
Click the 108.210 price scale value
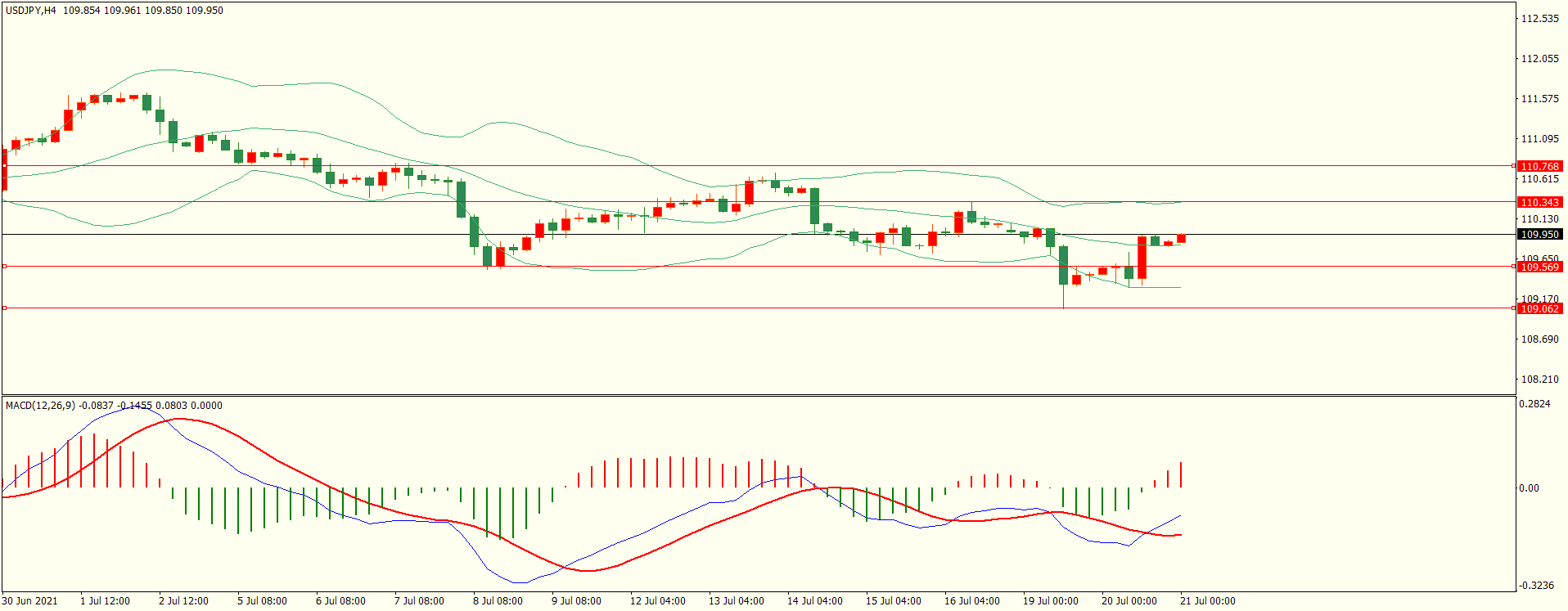(1539, 380)
